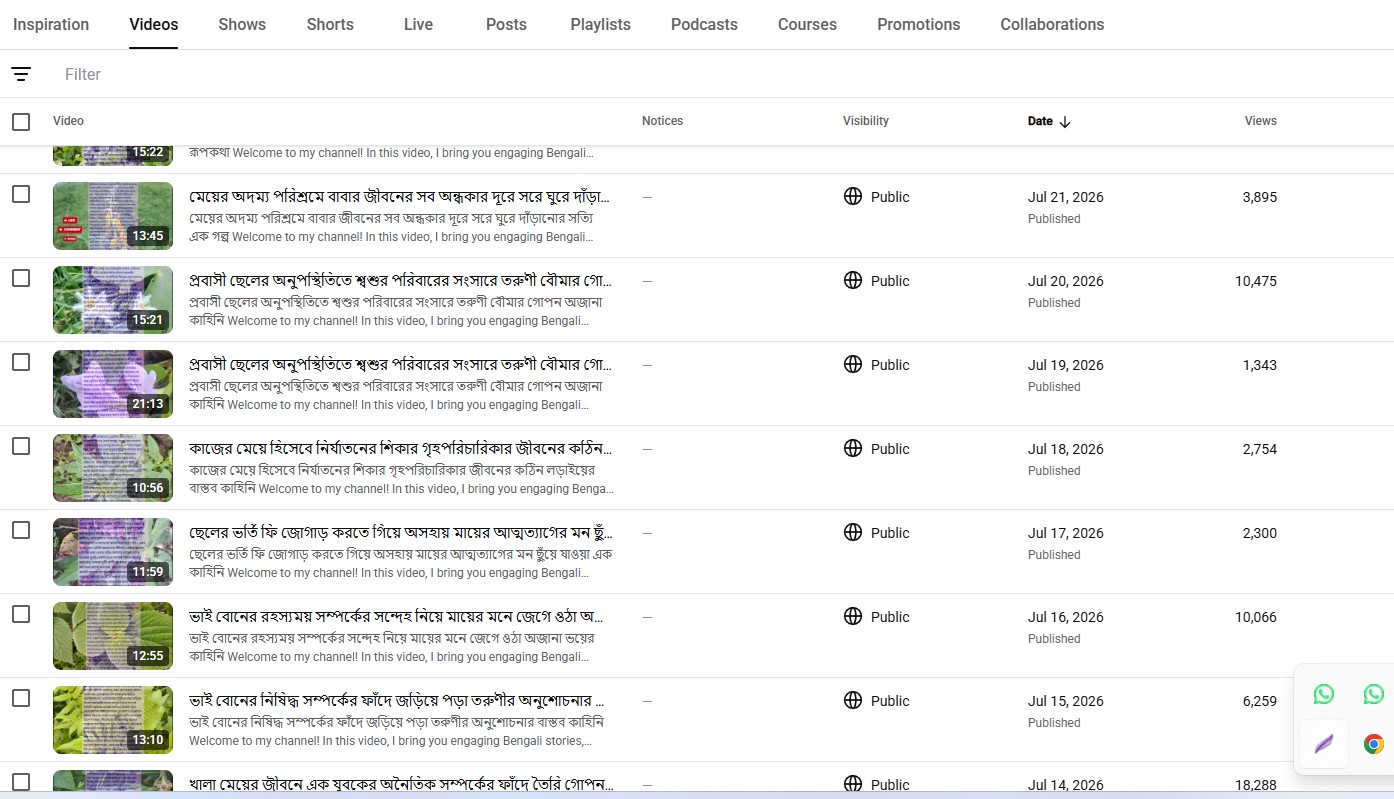The height and width of the screenshot is (799, 1394).
Task: Open the 11:59 video thumbnail
Action: [113, 552]
